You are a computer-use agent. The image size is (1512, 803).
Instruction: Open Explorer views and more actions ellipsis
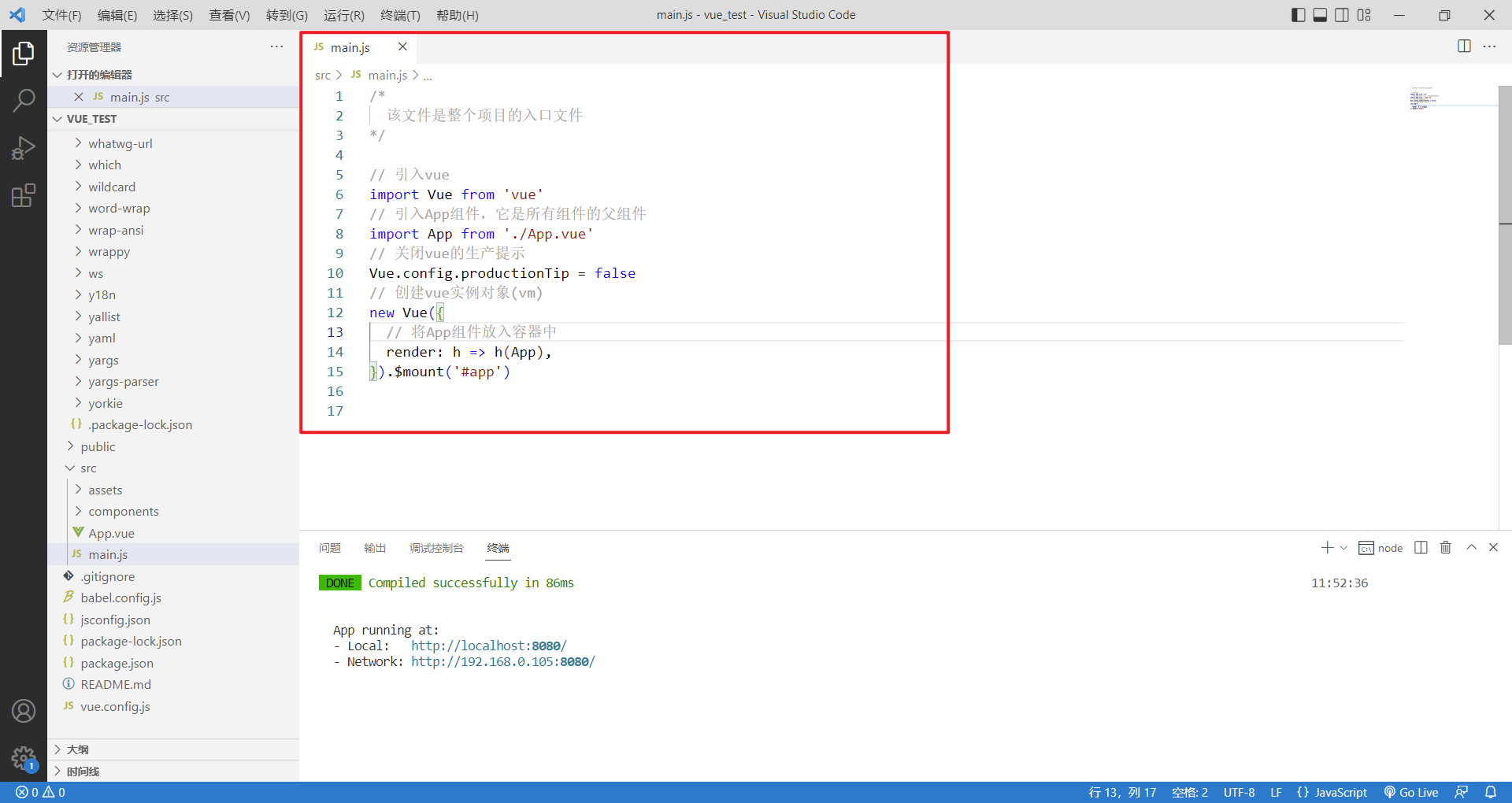point(276,46)
